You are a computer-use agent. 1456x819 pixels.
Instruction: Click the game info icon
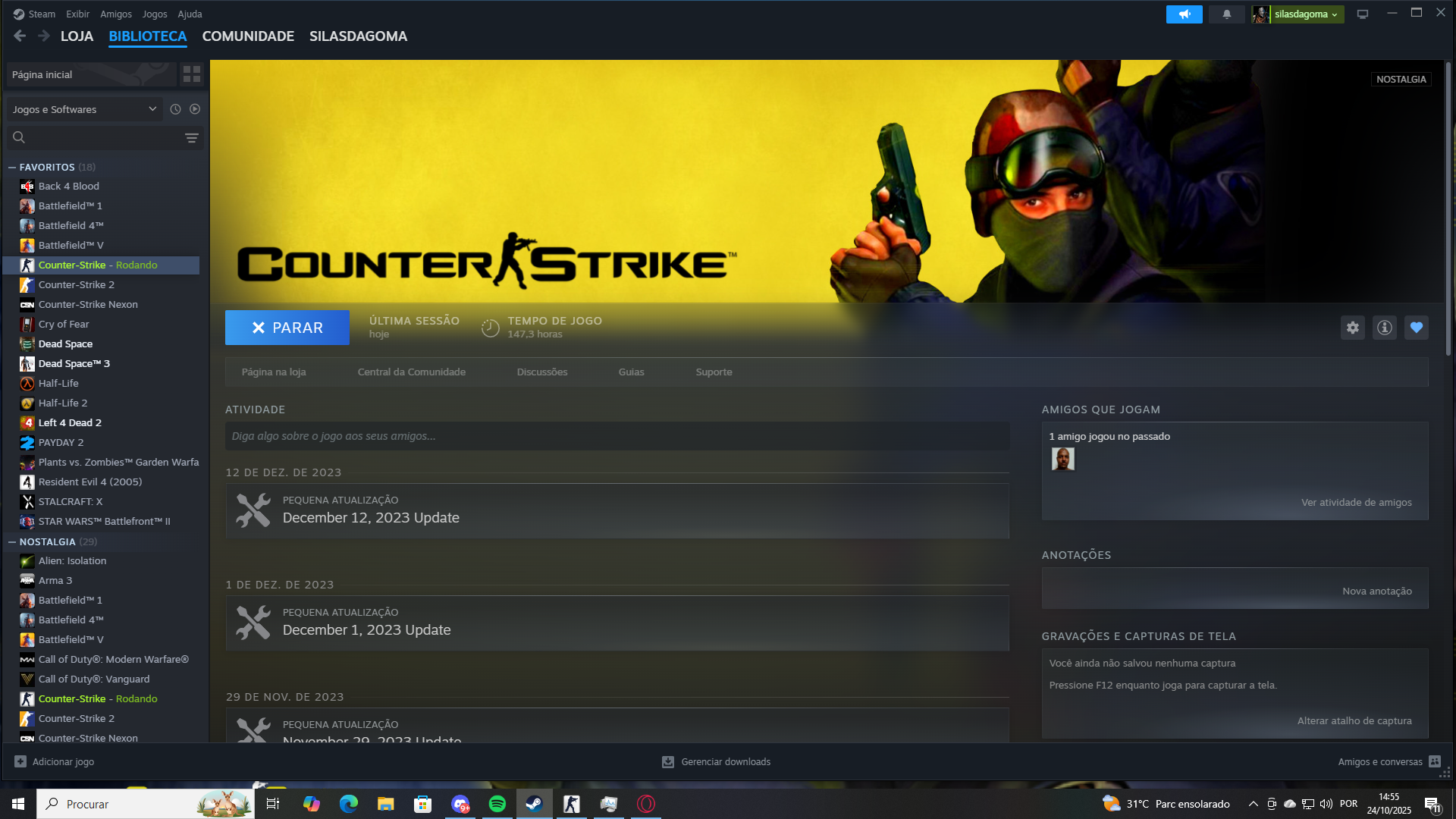1385,328
